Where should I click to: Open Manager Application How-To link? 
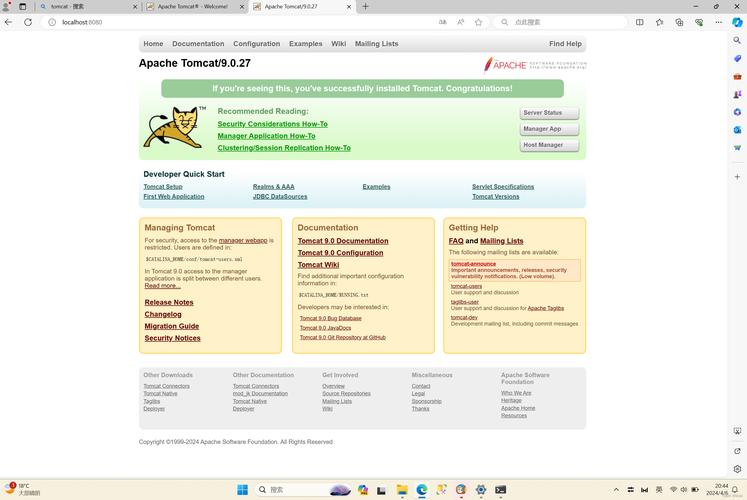point(266,136)
